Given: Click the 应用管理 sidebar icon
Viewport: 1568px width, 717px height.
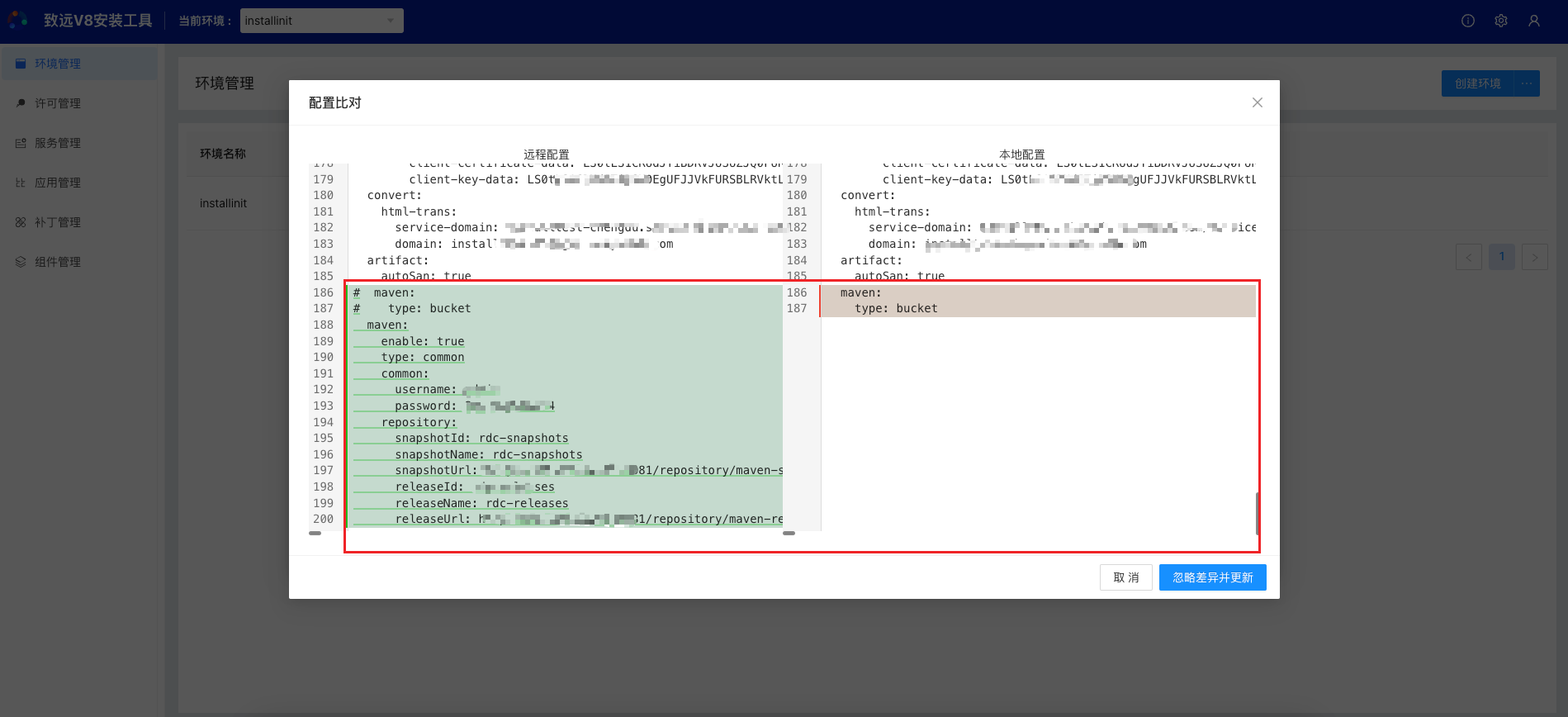Looking at the screenshot, I should (21, 183).
